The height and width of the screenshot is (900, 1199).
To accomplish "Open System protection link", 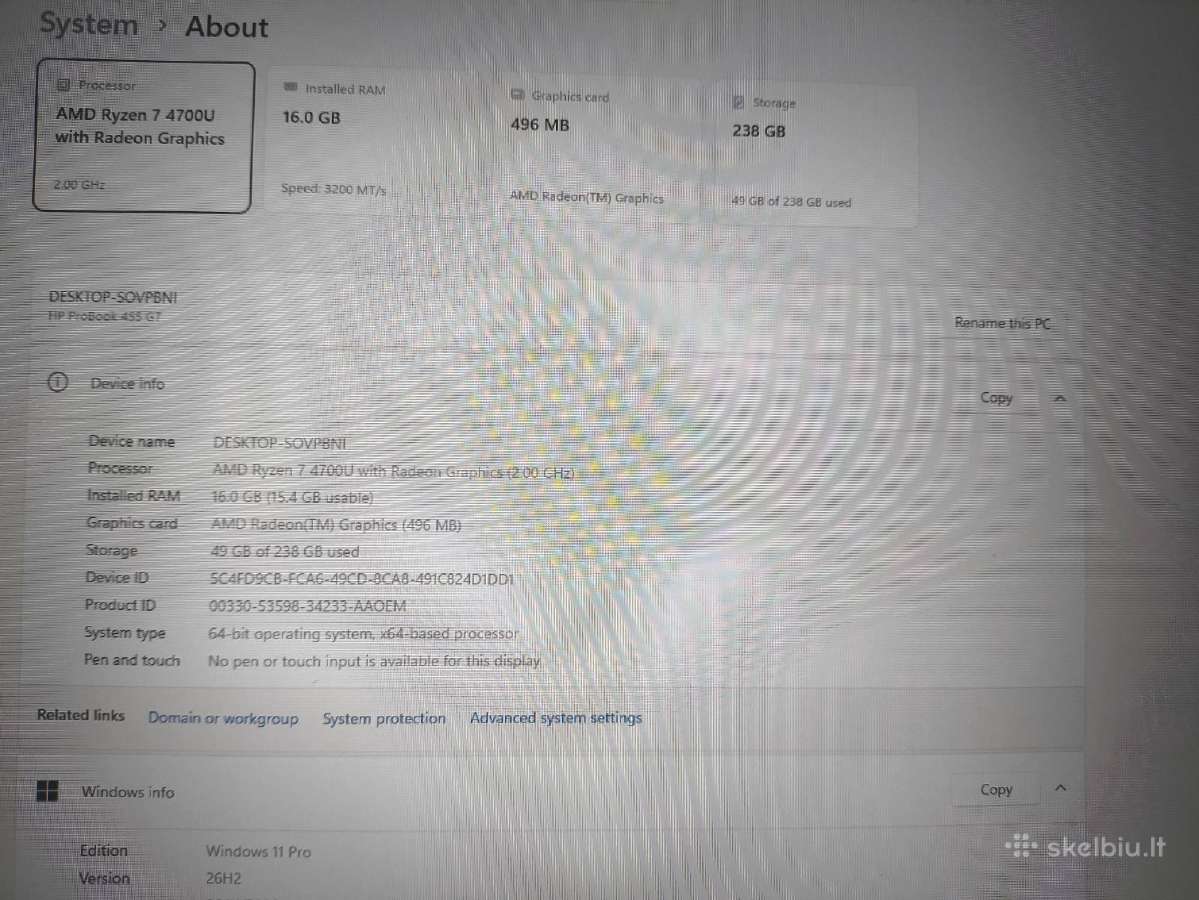I will pyautogui.click(x=384, y=719).
